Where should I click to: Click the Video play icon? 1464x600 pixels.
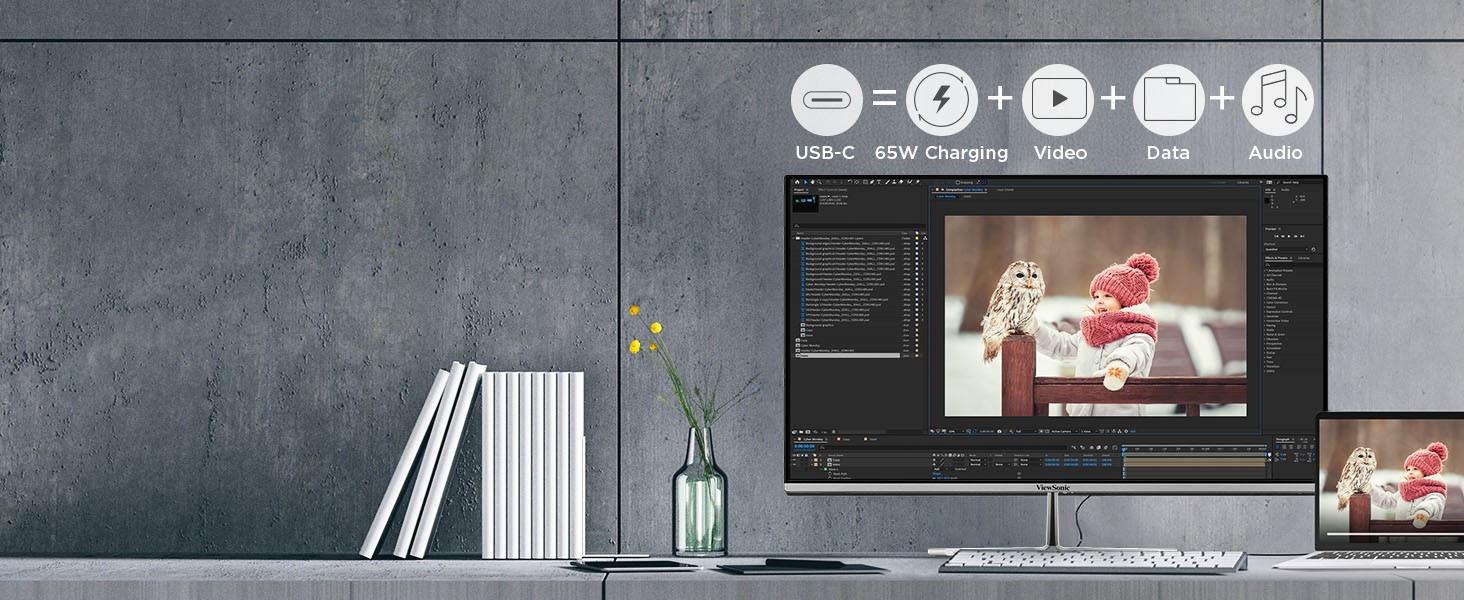[x=1057, y=100]
